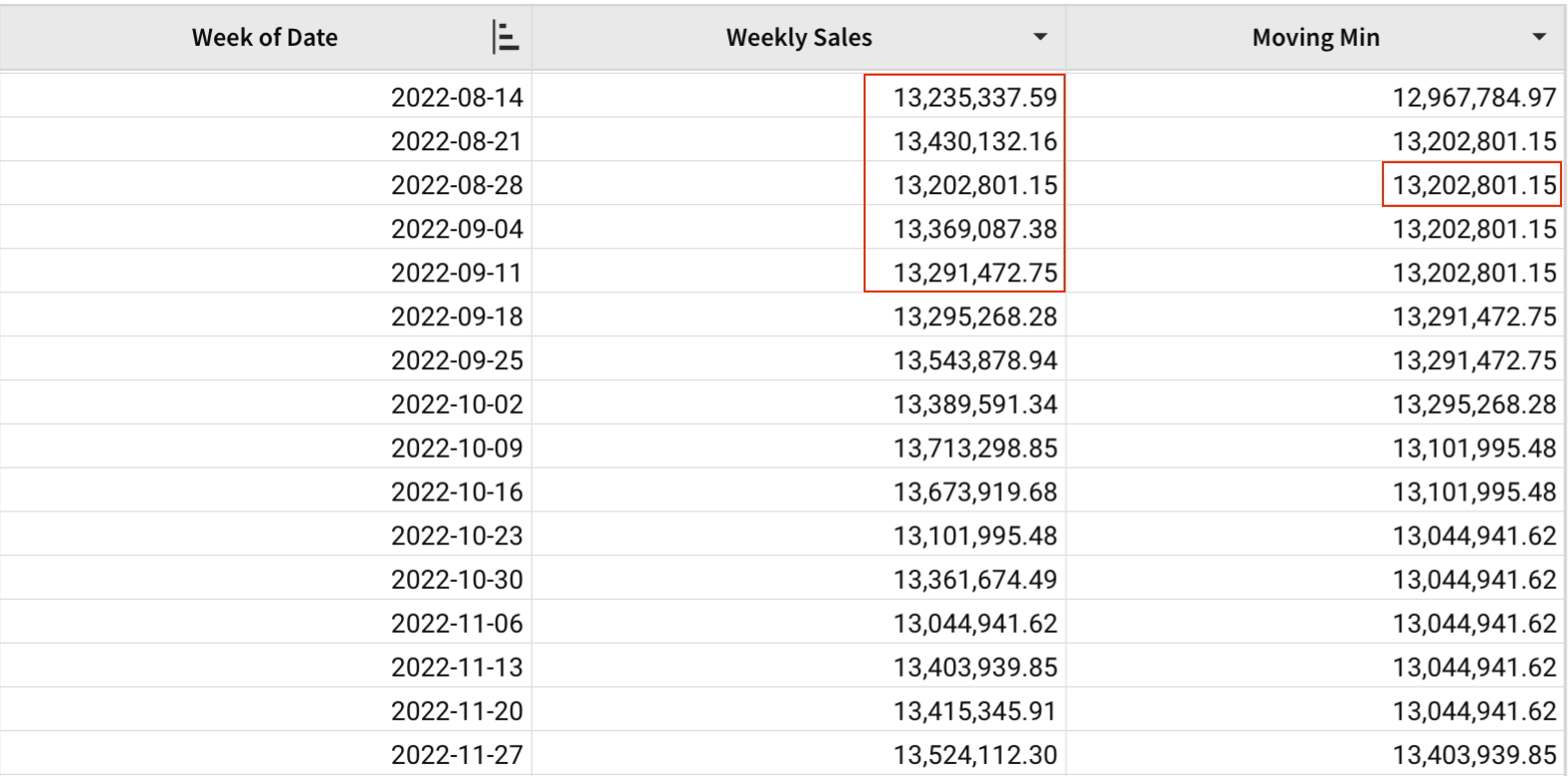Screen dimensions: 1568x776
Task: Select Weekly Sales value 13,543,878.94
Action: tap(974, 360)
